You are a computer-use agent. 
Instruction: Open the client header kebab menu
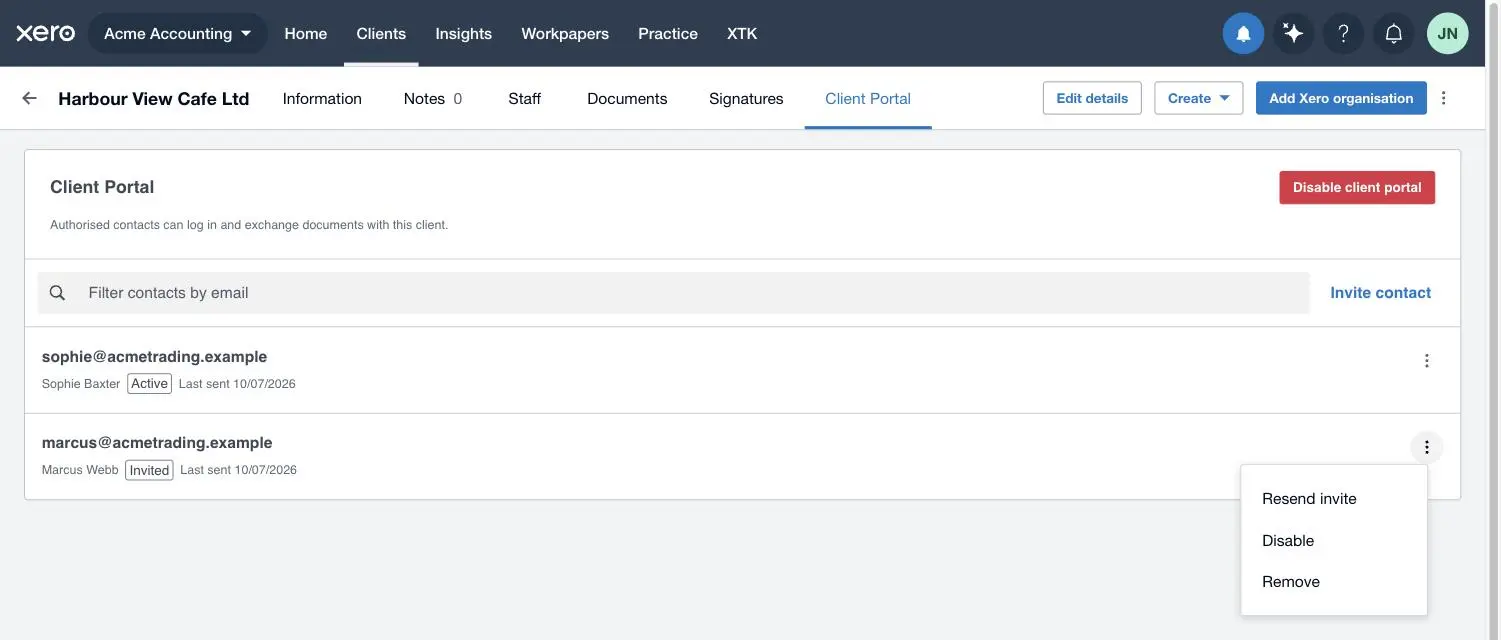(1443, 98)
